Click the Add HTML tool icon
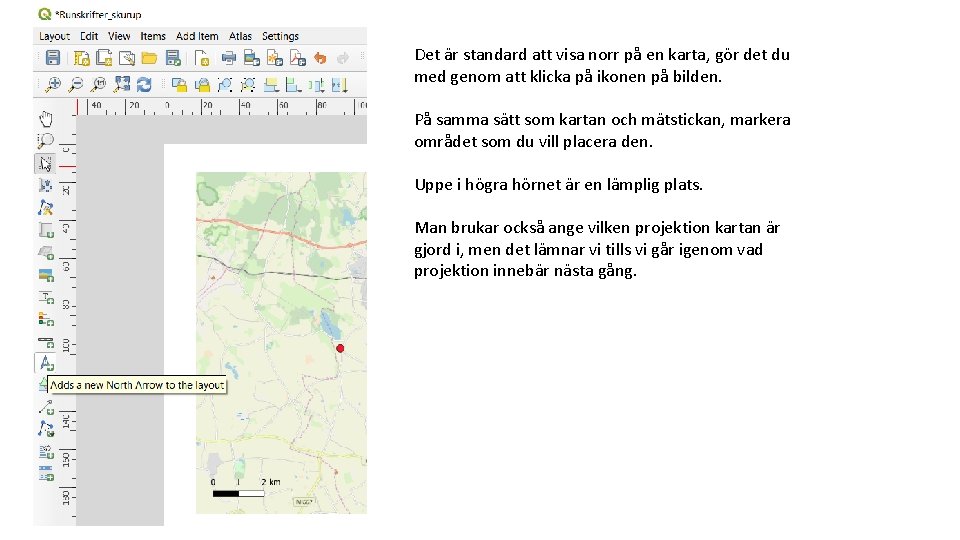The width and height of the screenshot is (960, 540). pos(46,452)
